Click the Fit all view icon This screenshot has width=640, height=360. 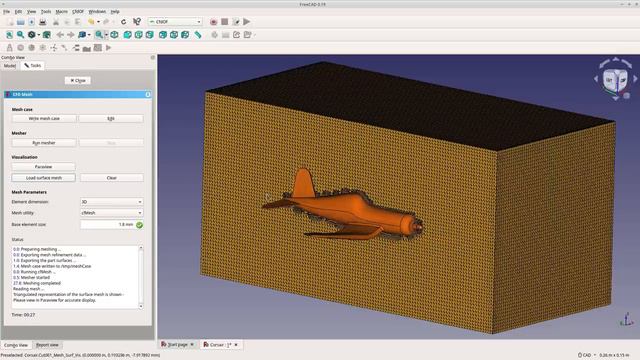tap(9, 35)
